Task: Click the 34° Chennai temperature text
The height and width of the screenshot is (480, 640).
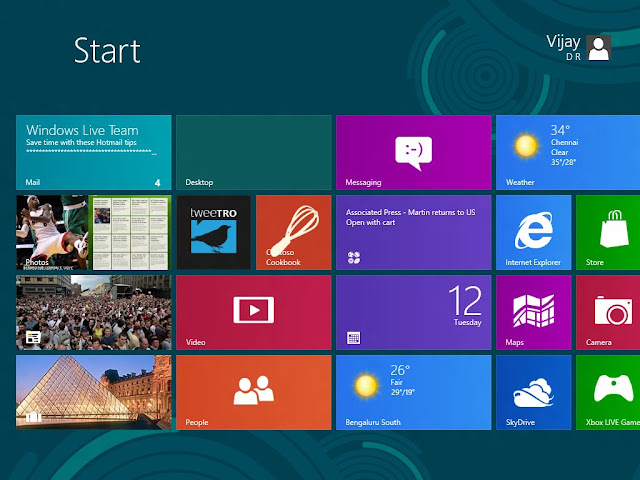Action: coord(560,130)
